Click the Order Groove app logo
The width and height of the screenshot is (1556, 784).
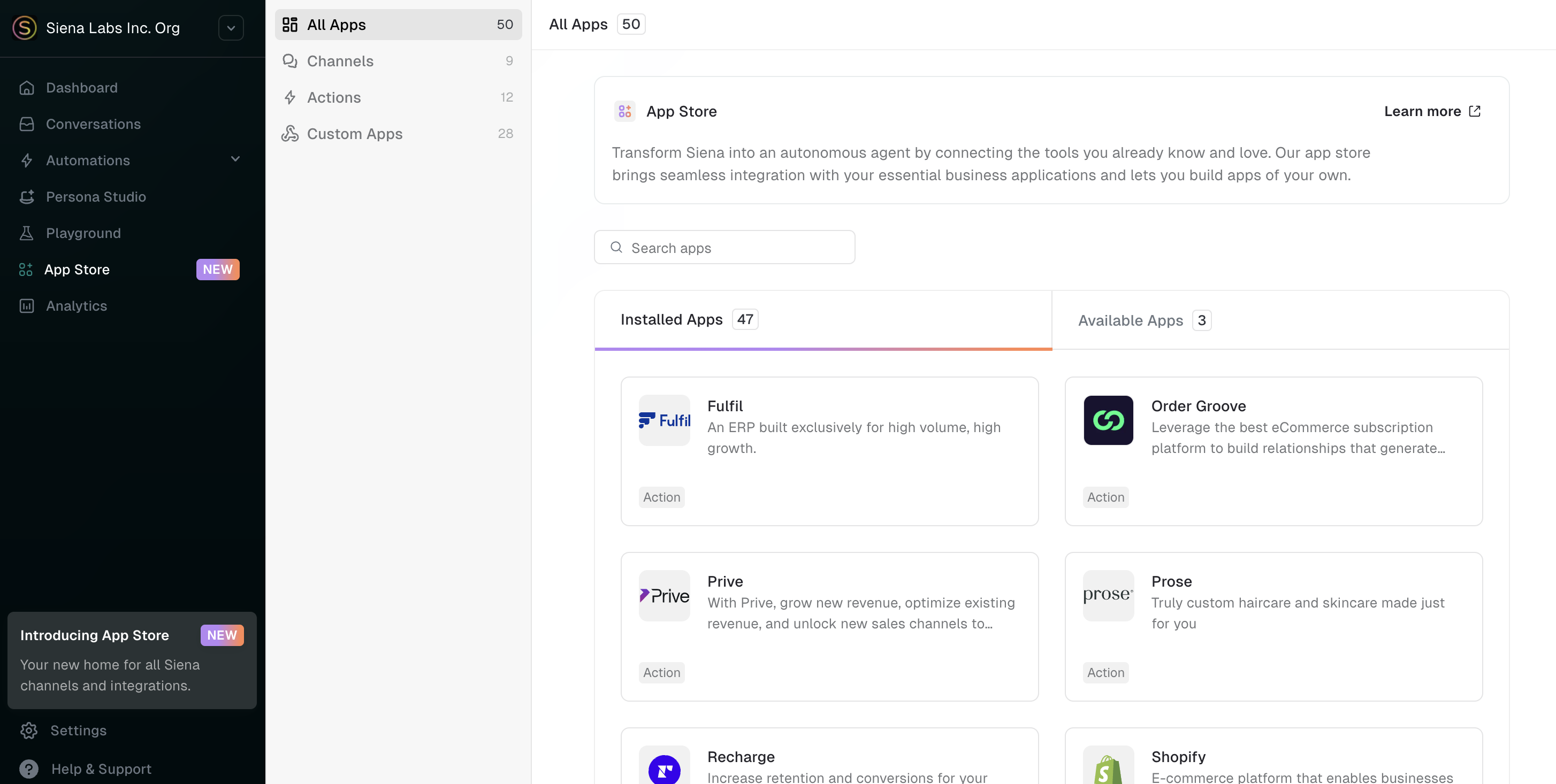[x=1108, y=420]
